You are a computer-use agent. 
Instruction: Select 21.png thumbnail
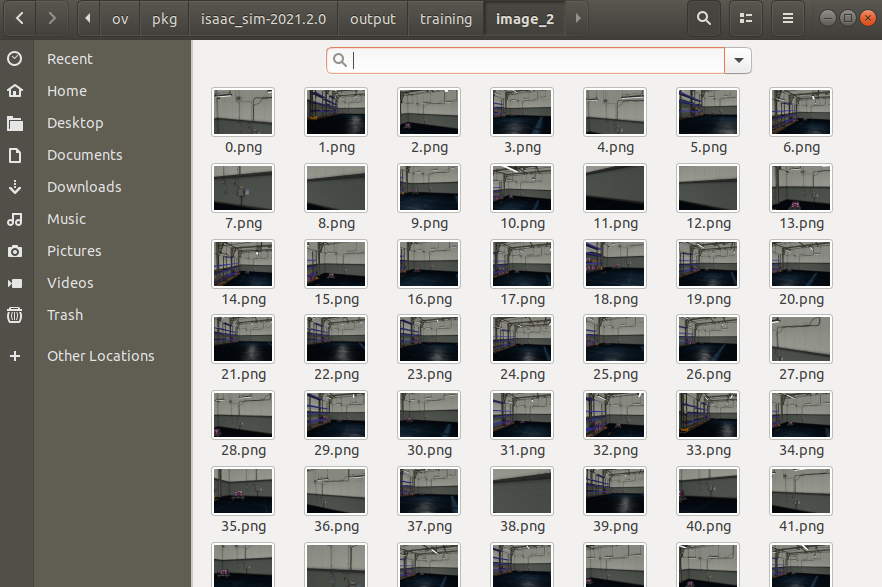coord(243,339)
